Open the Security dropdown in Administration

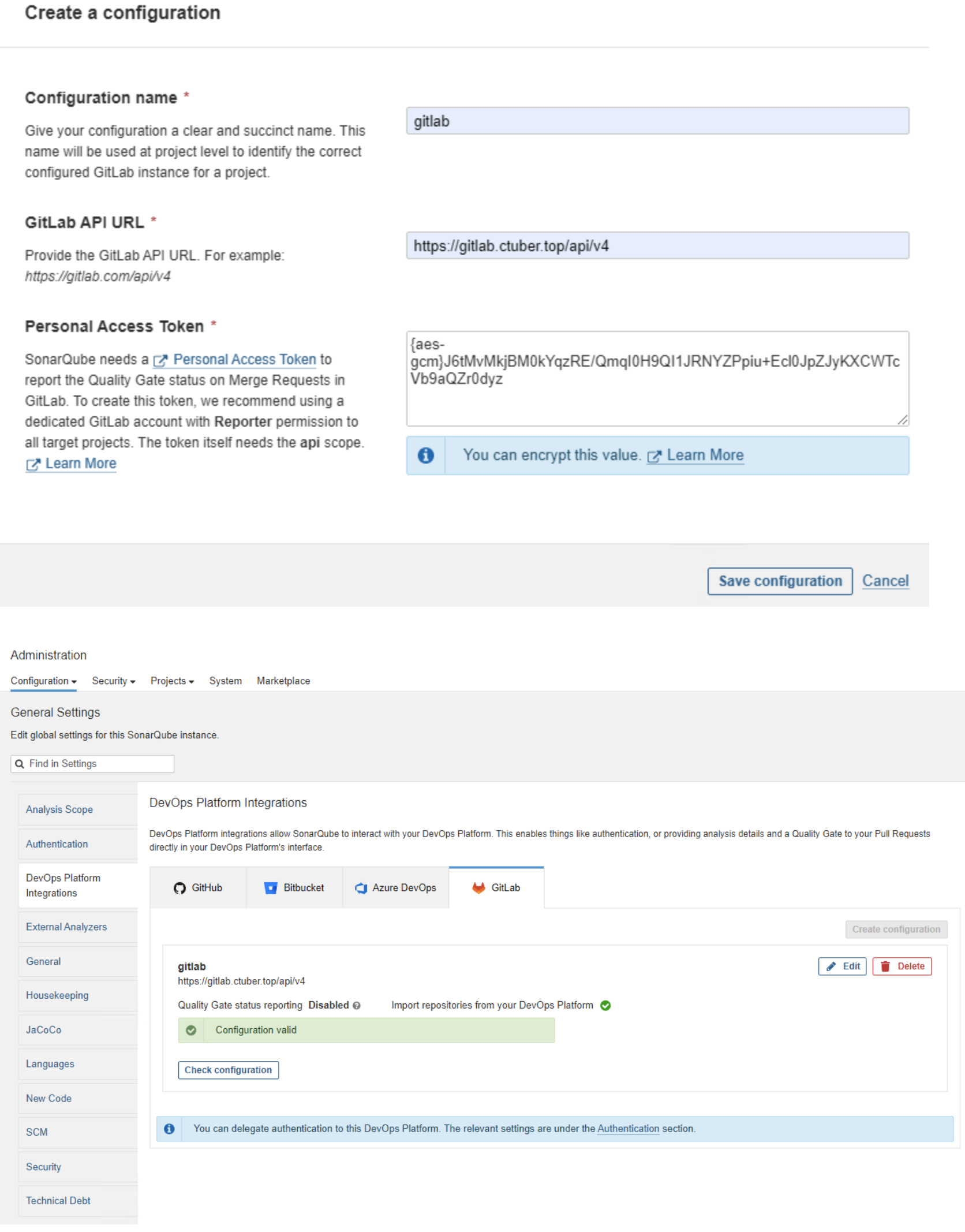point(114,681)
